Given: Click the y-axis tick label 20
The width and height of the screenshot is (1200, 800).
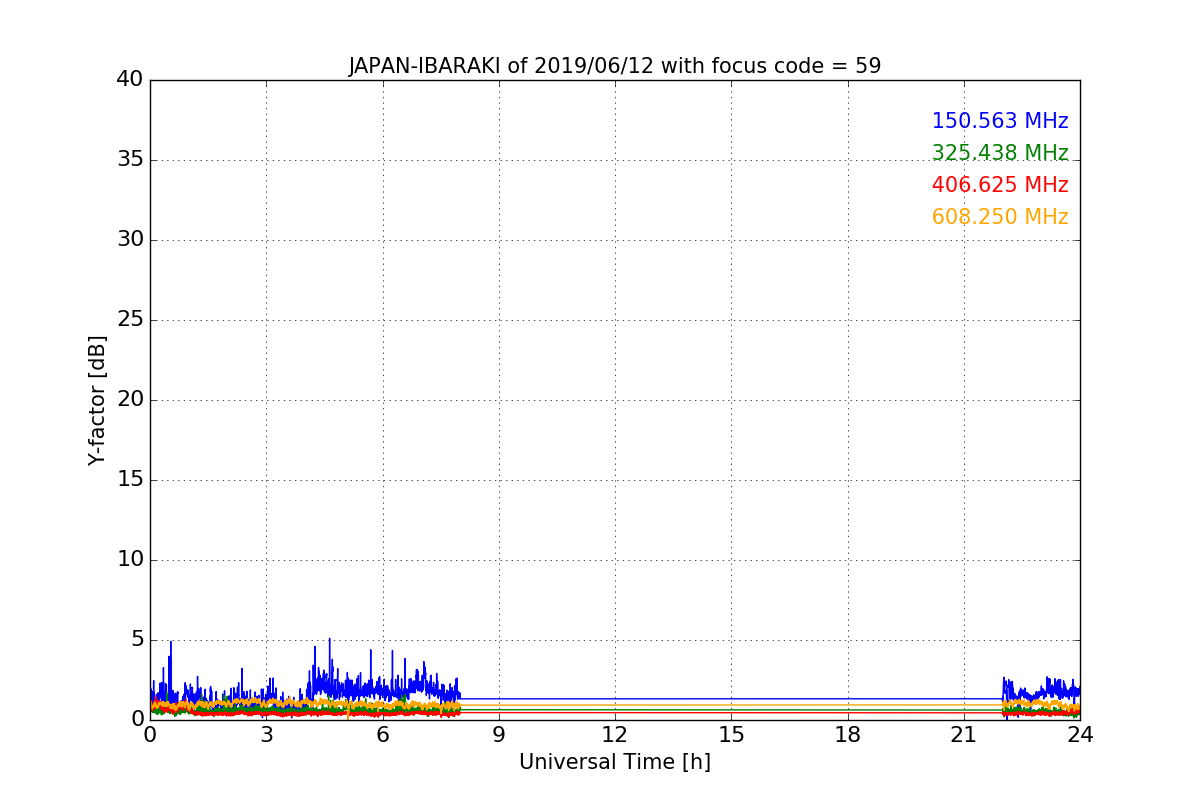Looking at the screenshot, I should point(129,399).
